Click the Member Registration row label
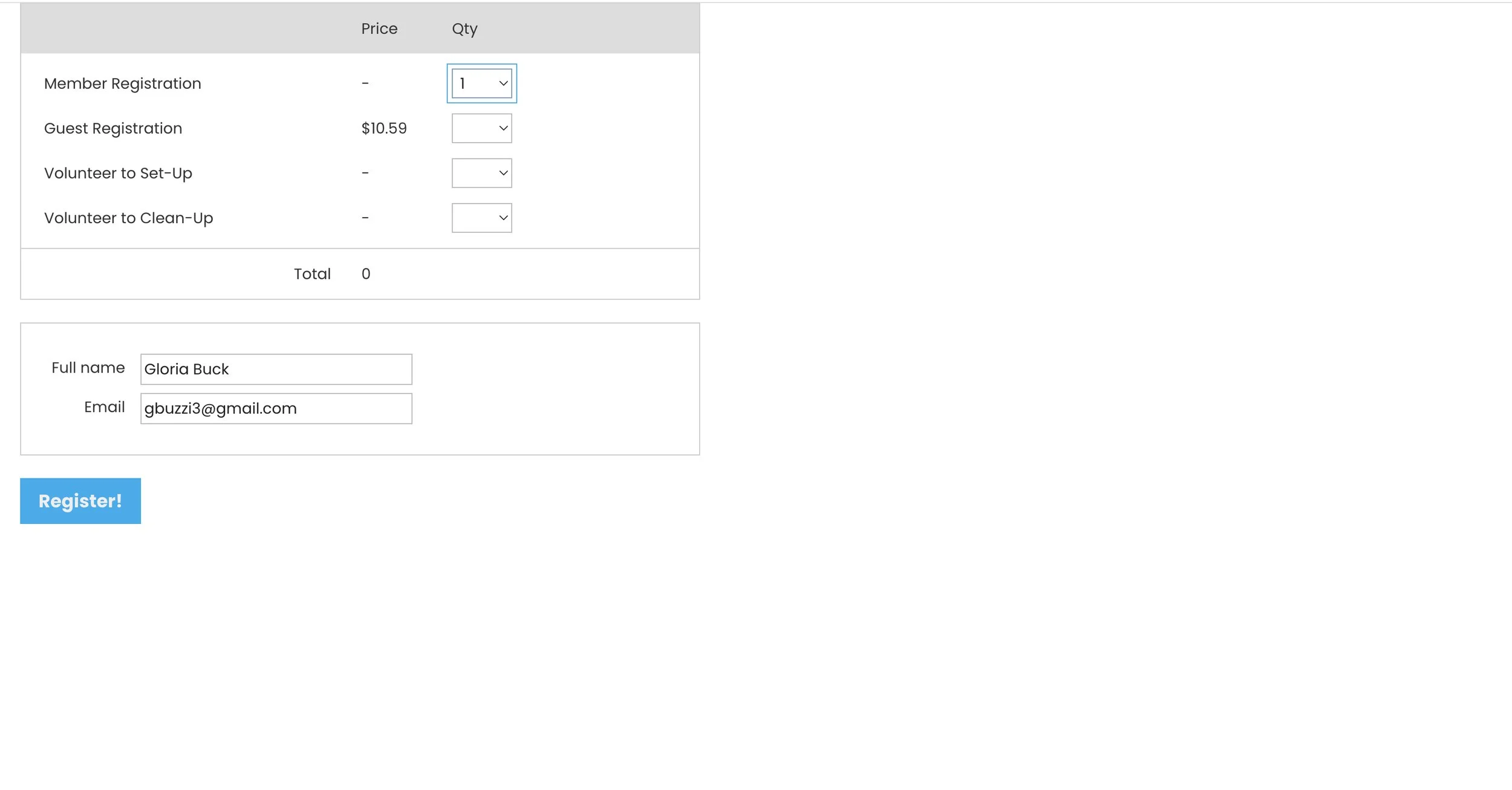This screenshot has width=1512, height=790. pyautogui.click(x=122, y=83)
